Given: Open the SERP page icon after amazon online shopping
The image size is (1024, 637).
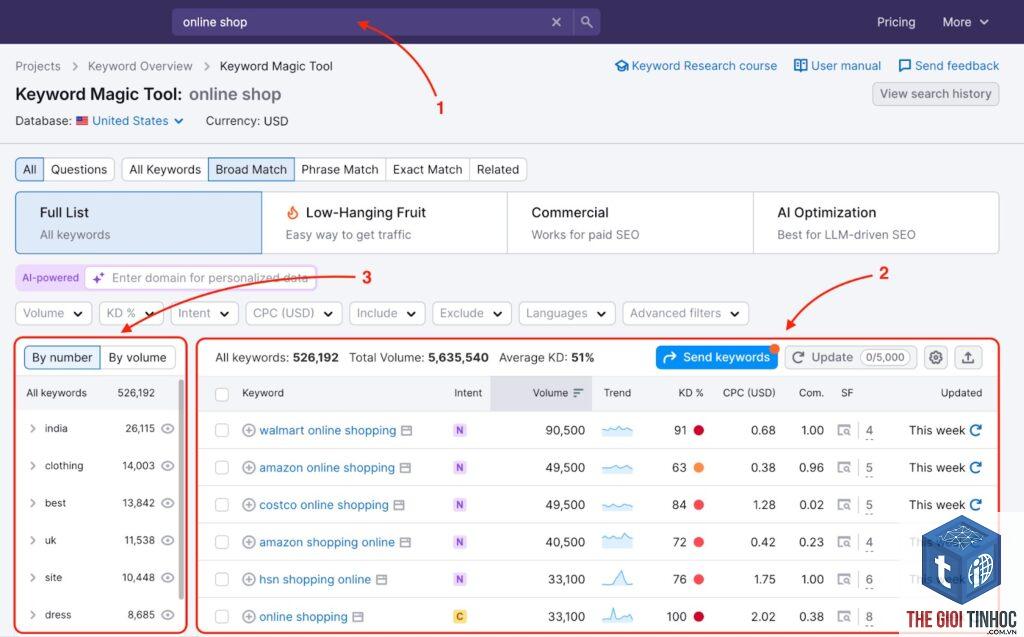Looking at the screenshot, I should (x=405, y=468).
